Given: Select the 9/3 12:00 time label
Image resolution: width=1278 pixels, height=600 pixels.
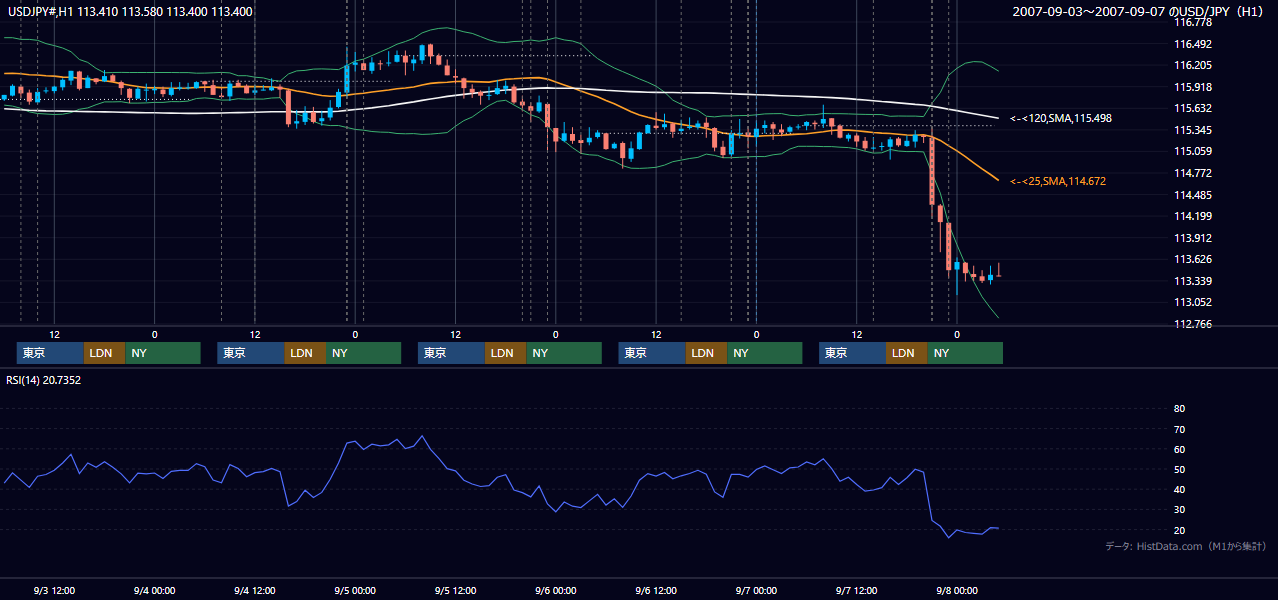Looking at the screenshot, I should click(x=54, y=591).
